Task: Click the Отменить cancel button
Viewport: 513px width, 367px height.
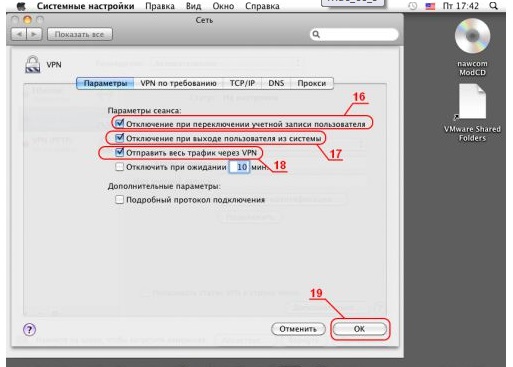Action: (x=298, y=329)
